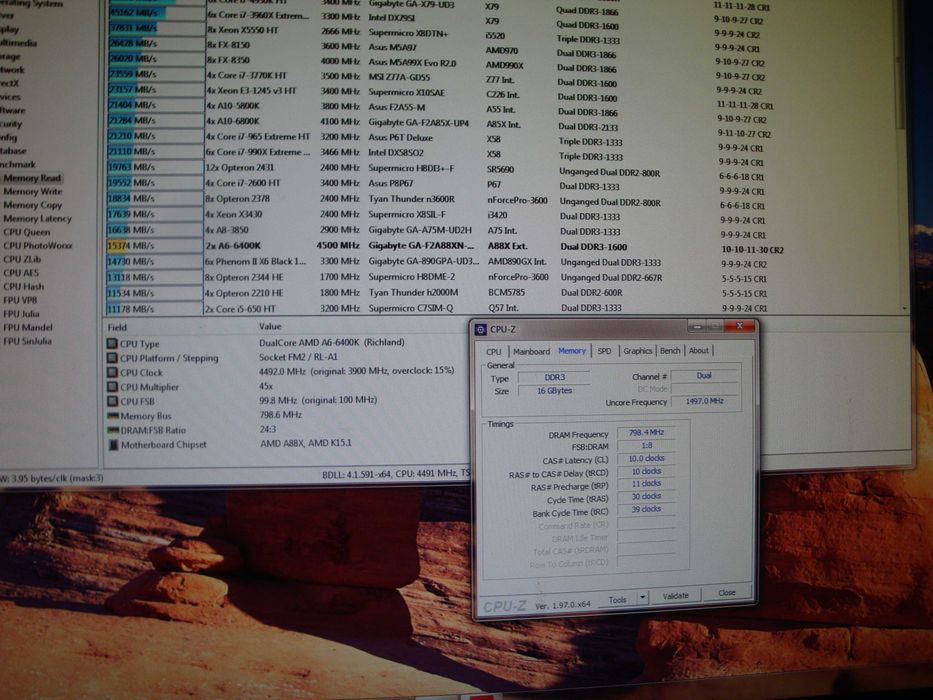Click the CPU Type field icon

112,343
